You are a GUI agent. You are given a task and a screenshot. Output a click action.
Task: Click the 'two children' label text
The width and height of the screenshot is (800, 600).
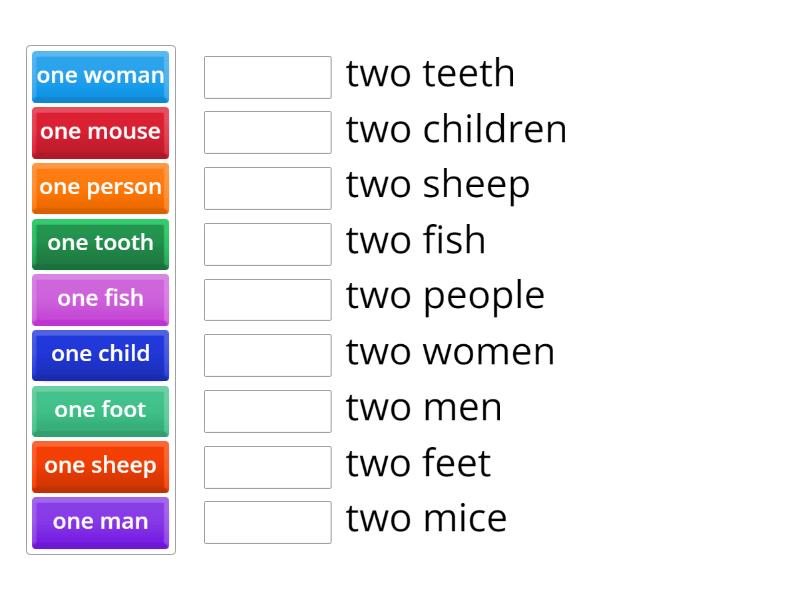click(456, 130)
